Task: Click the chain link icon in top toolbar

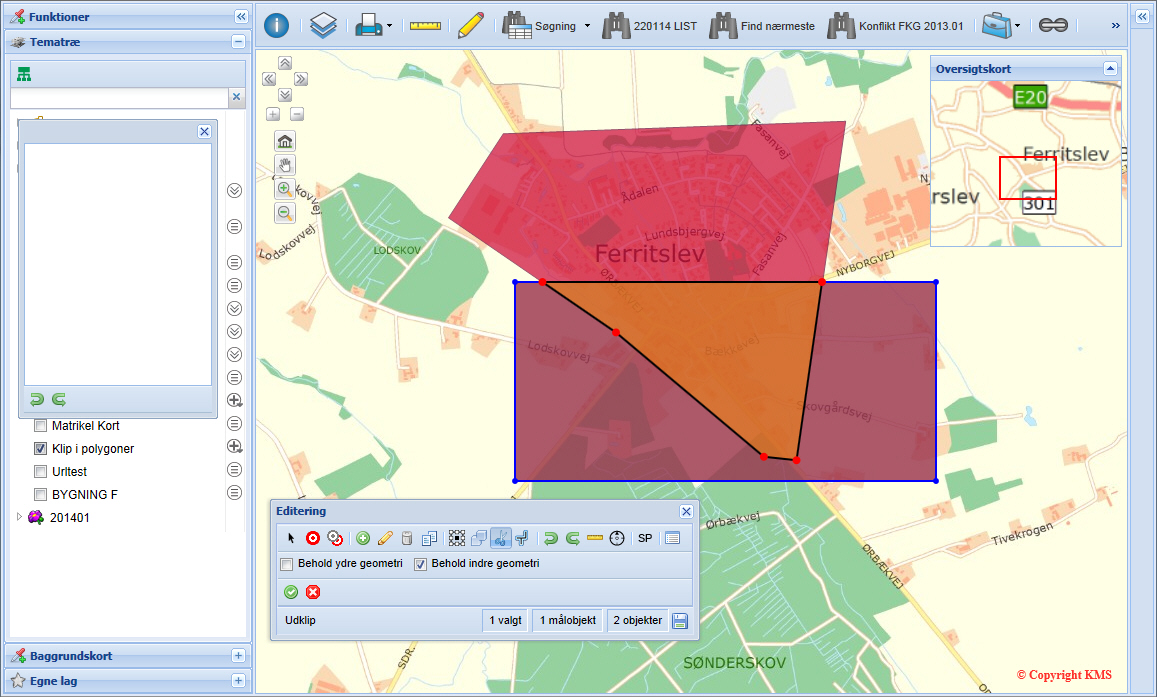Action: (x=1053, y=25)
